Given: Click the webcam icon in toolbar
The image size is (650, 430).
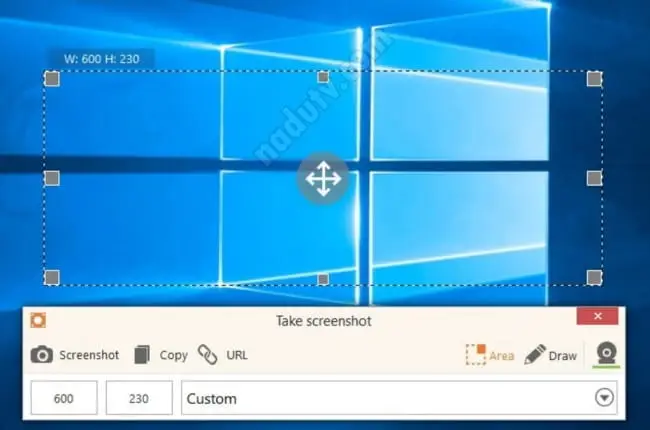Looking at the screenshot, I should coord(606,354).
